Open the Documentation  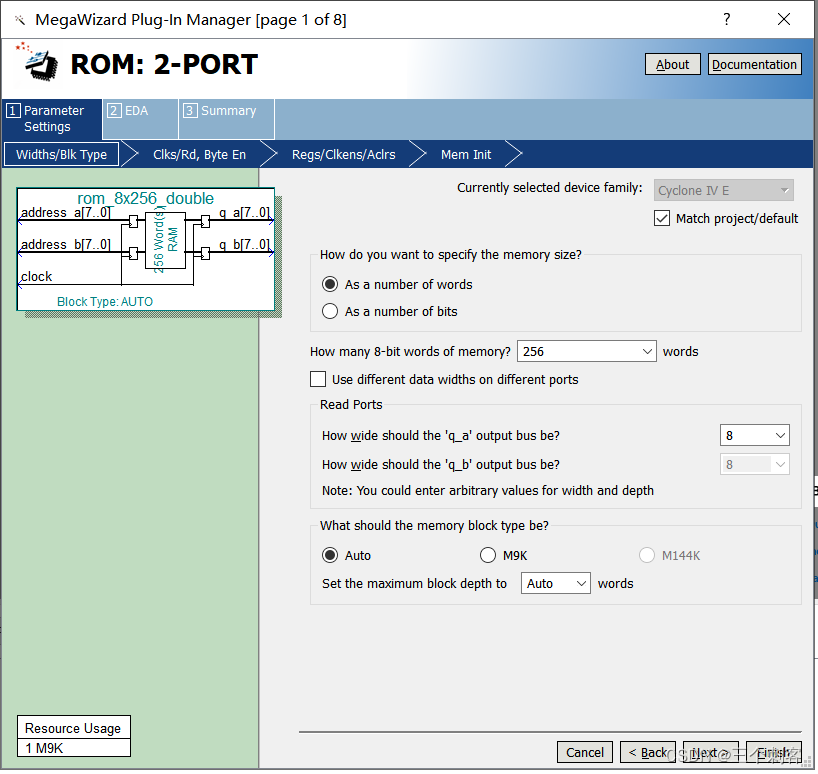pyautogui.click(x=754, y=64)
